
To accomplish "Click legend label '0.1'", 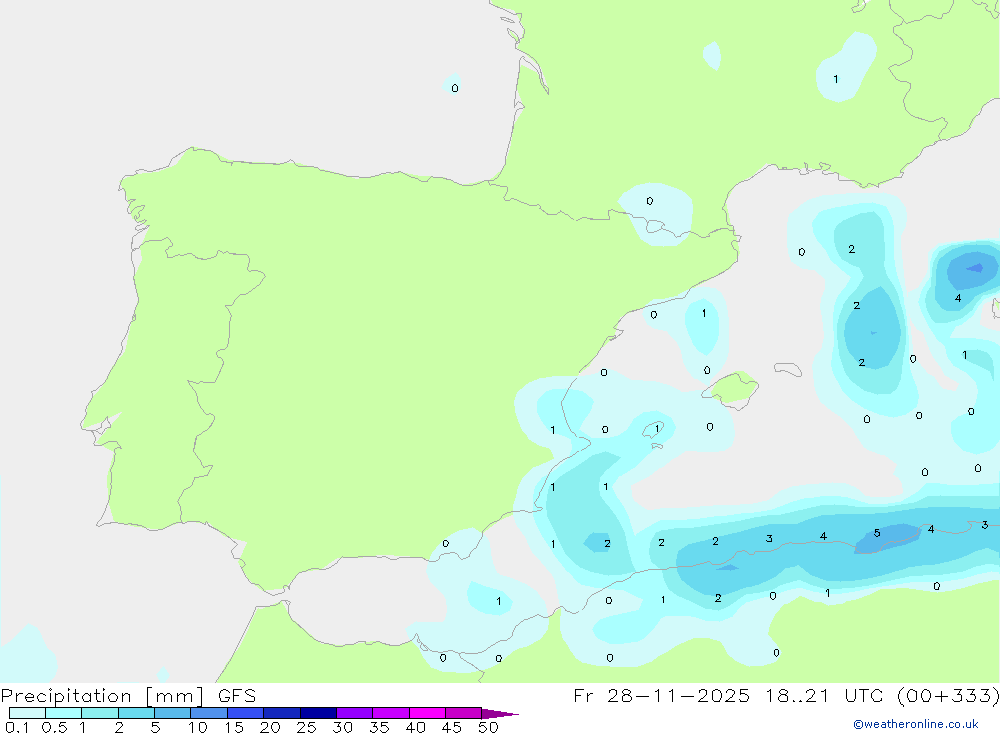I will [18, 727].
